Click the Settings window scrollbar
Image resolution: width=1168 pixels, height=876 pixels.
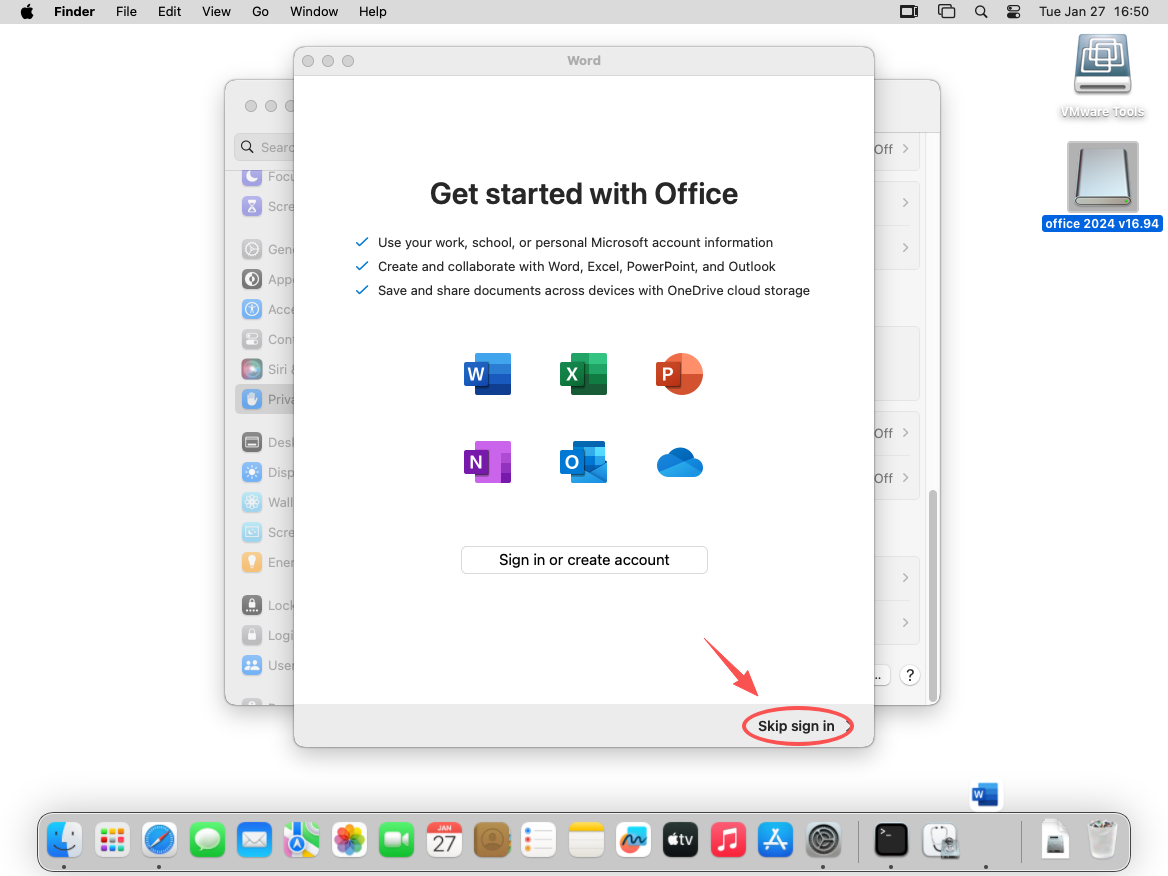pyautogui.click(x=933, y=595)
